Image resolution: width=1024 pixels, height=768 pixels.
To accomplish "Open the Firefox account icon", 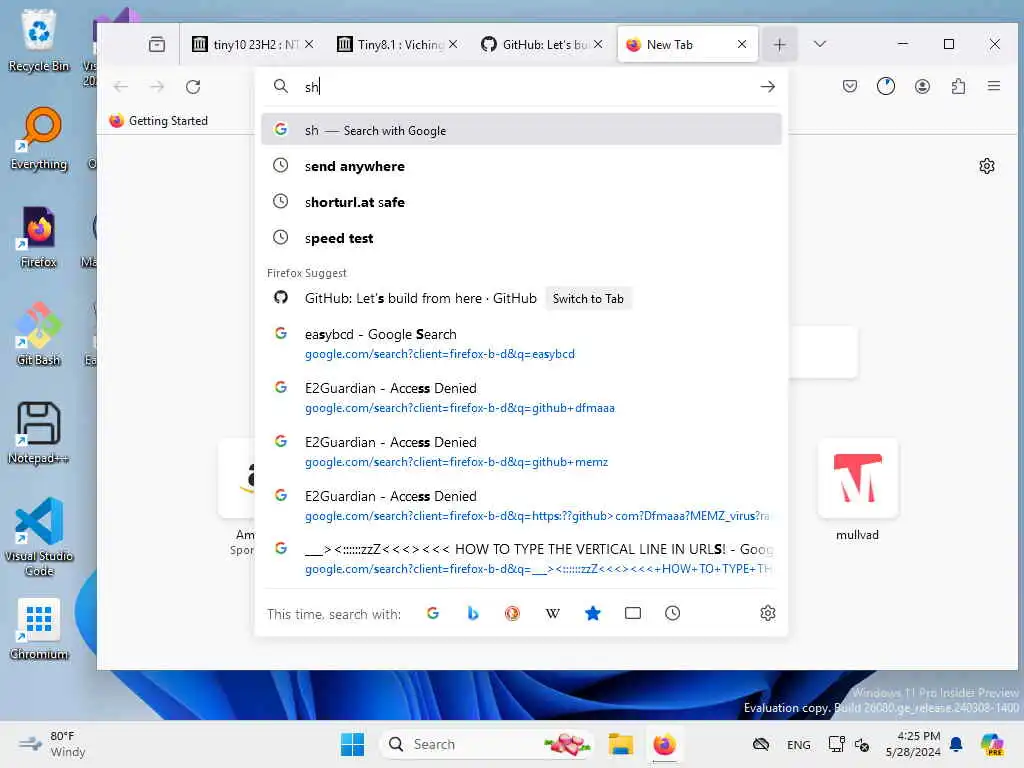I will tap(922, 86).
